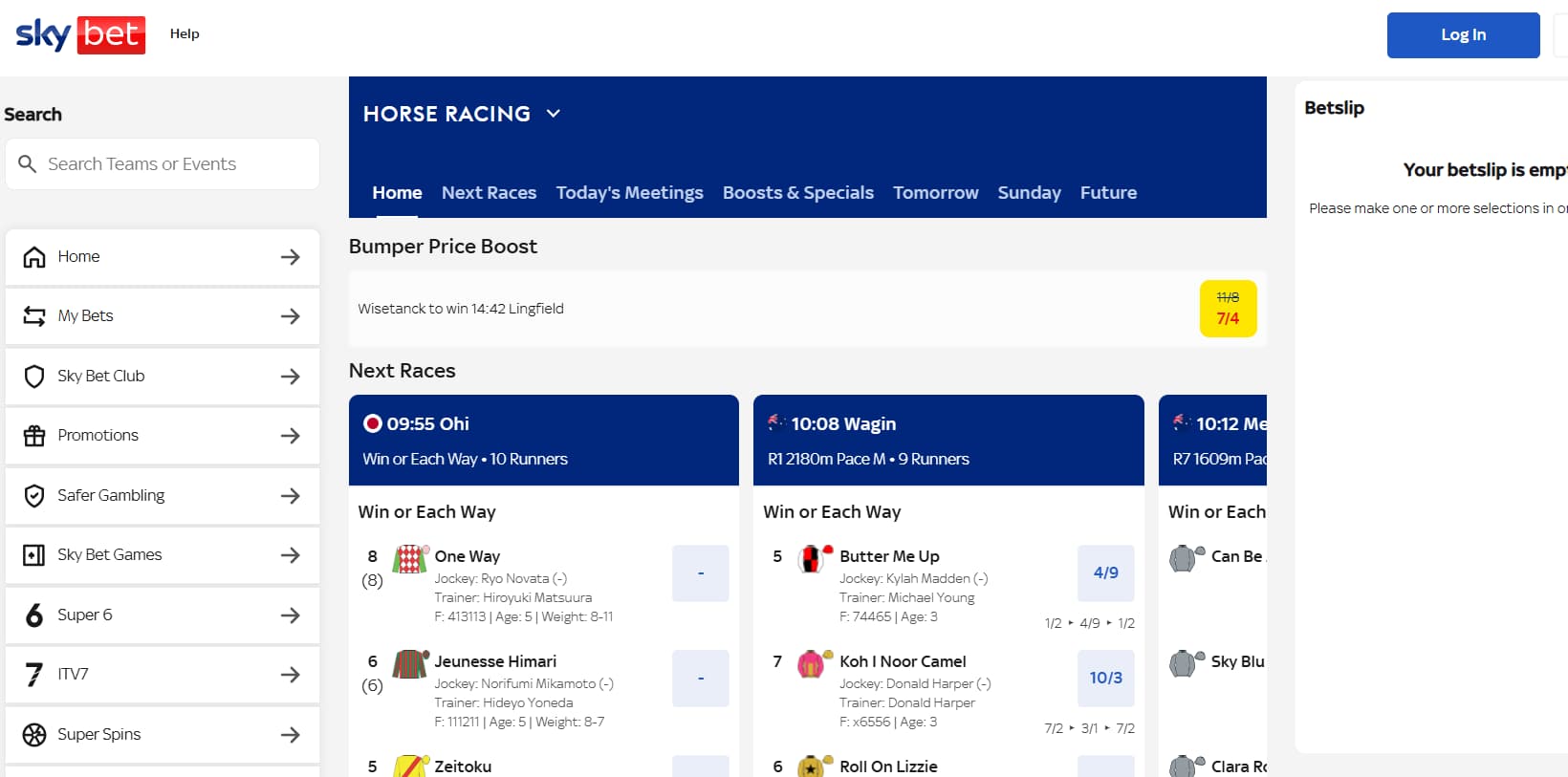Open the Tomorrow racing tab
The image size is (1568, 777).
coord(935,192)
